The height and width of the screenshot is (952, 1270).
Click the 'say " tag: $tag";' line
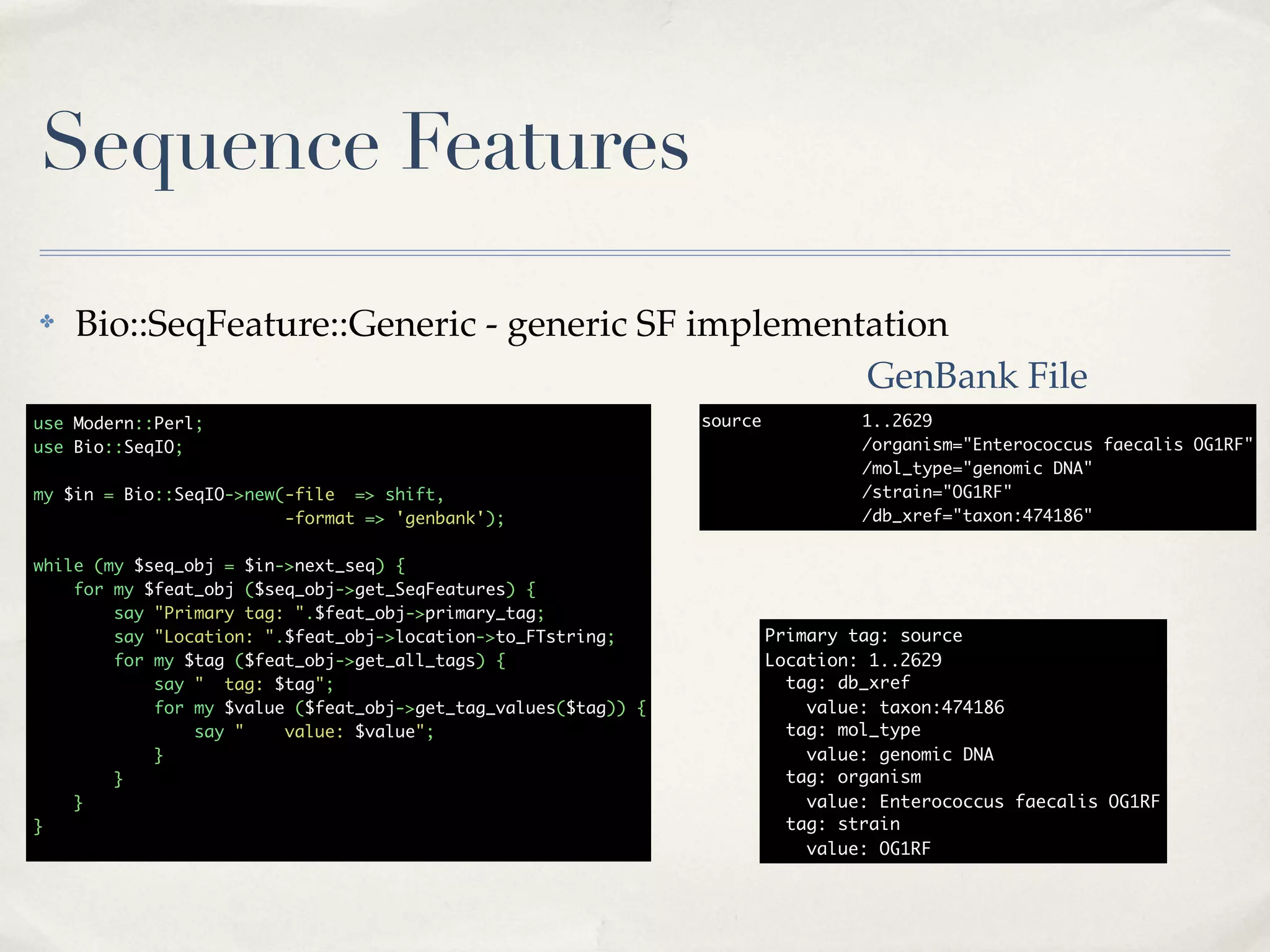coord(244,684)
